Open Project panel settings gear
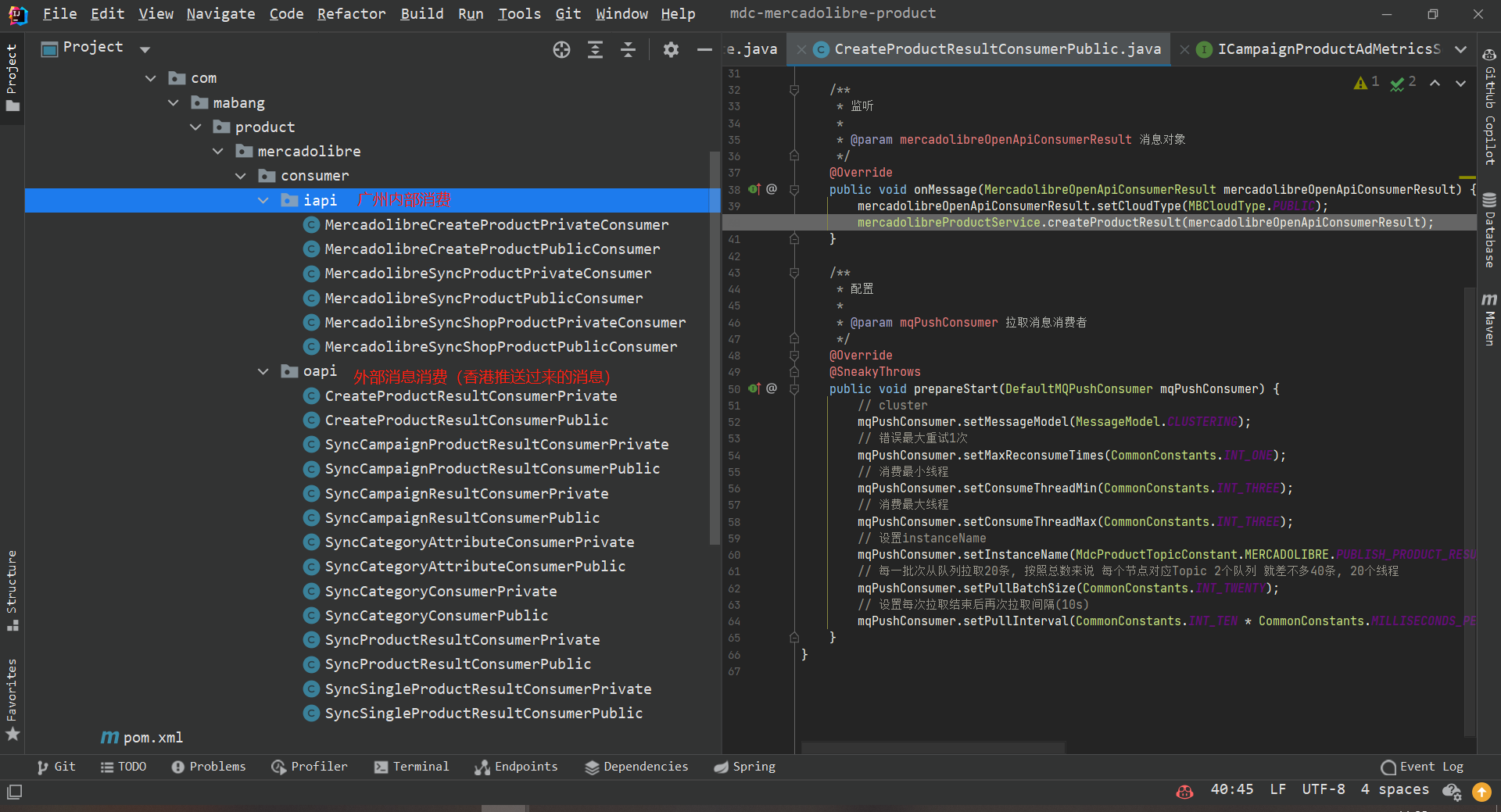1501x812 pixels. click(x=671, y=50)
